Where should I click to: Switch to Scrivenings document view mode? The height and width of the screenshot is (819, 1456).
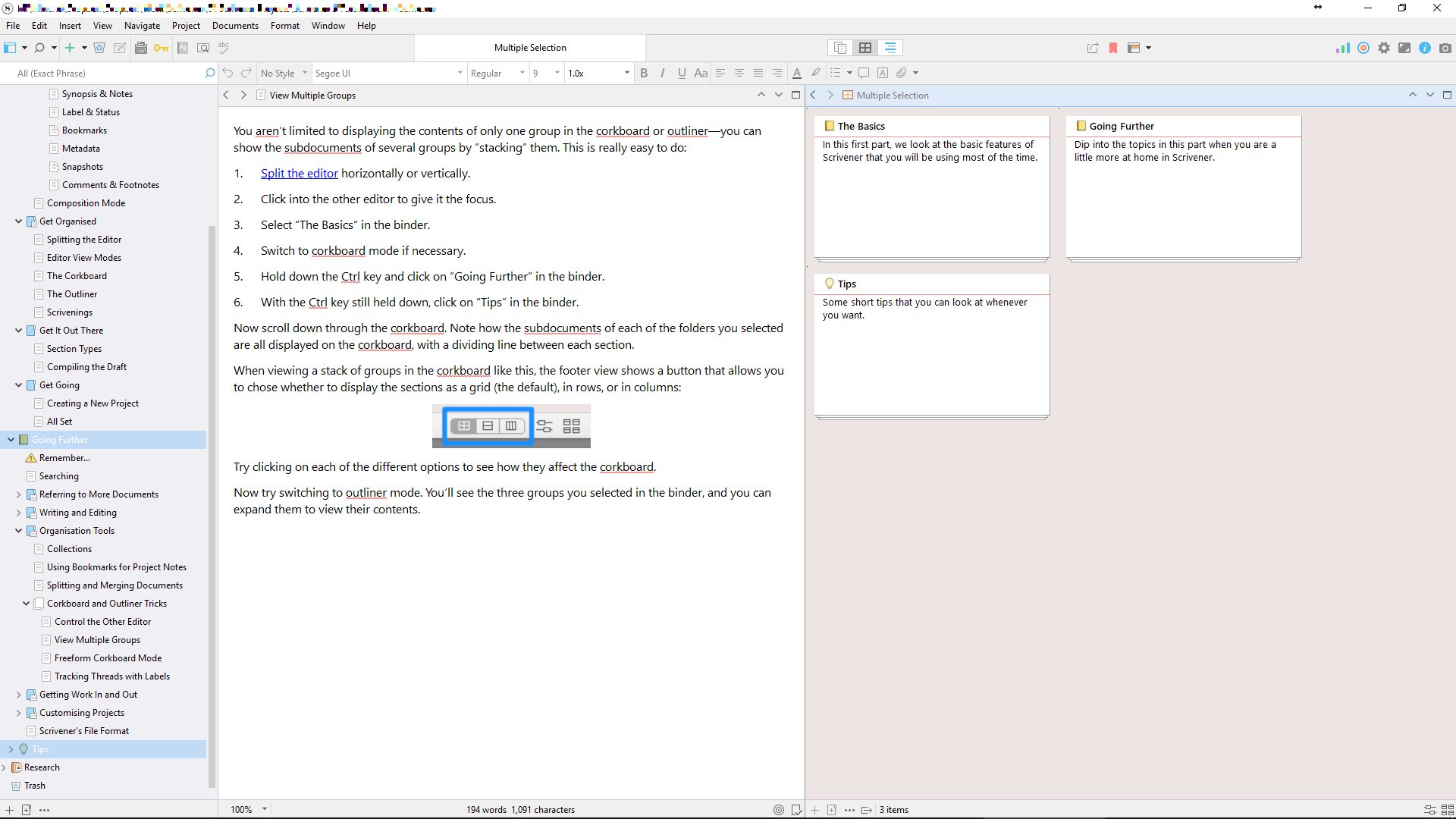840,48
